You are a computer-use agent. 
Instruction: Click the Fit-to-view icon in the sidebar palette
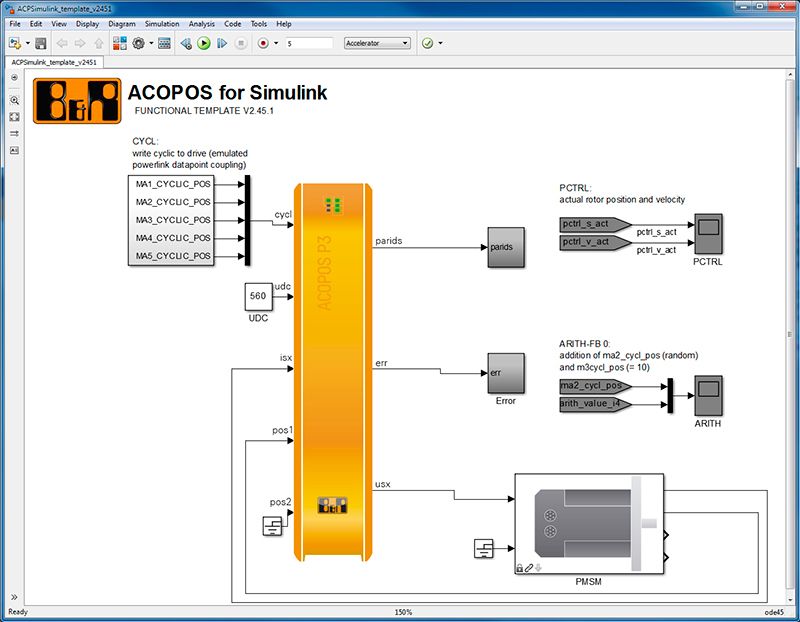[13, 117]
